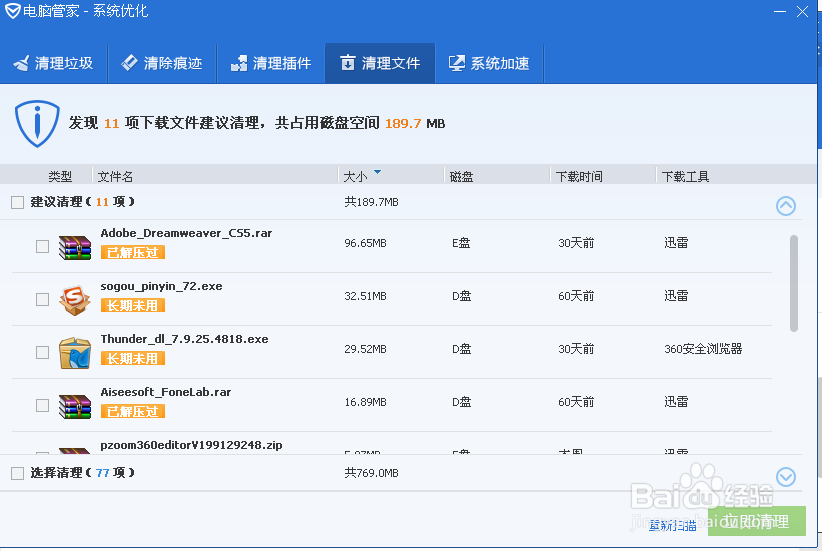Screen dimensions: 822x551
Task: Click the 共769.0MB total text
Action: click(x=371, y=473)
